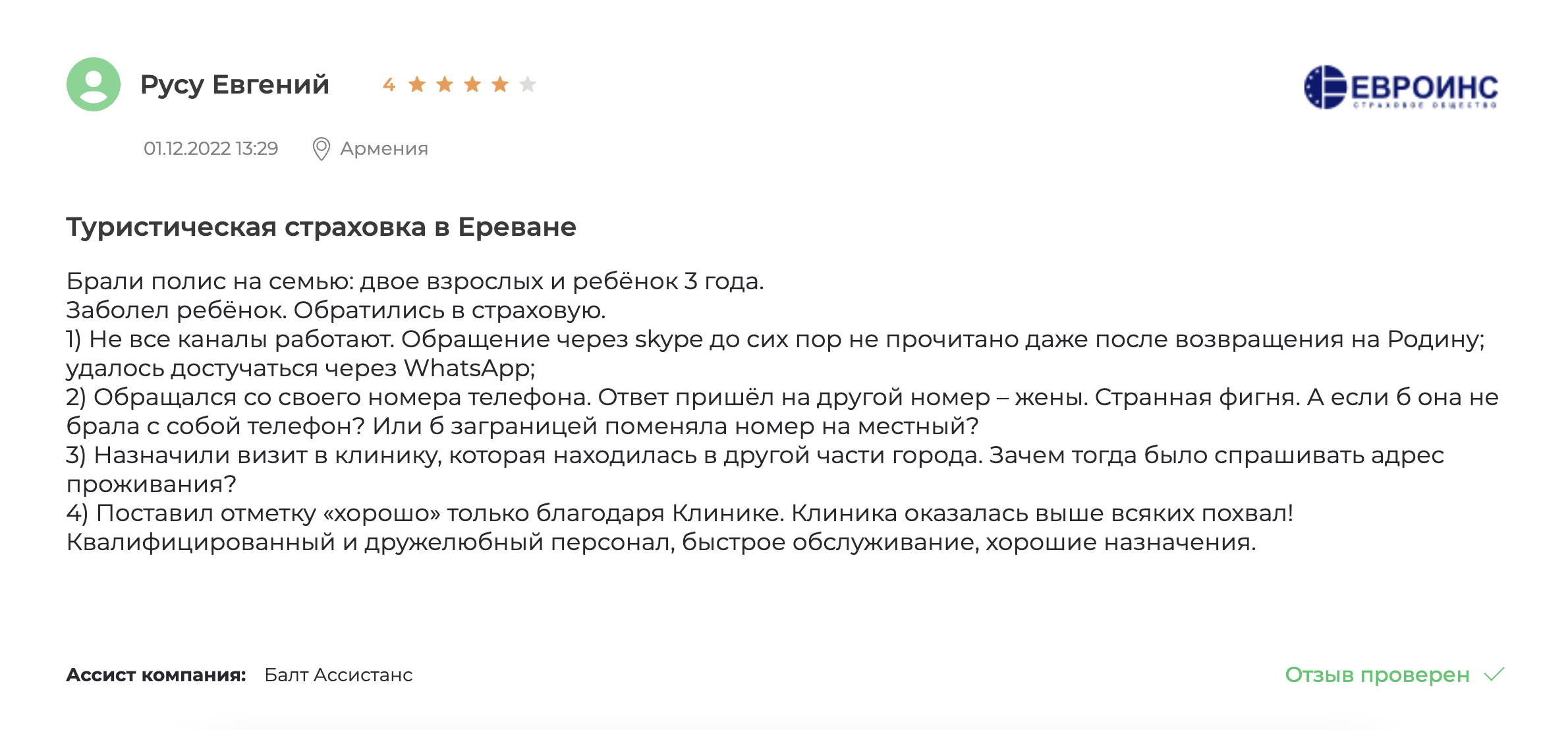Viewport: 1568px width, 730px height.
Task: Click the second orange rating star
Action: 445,84
